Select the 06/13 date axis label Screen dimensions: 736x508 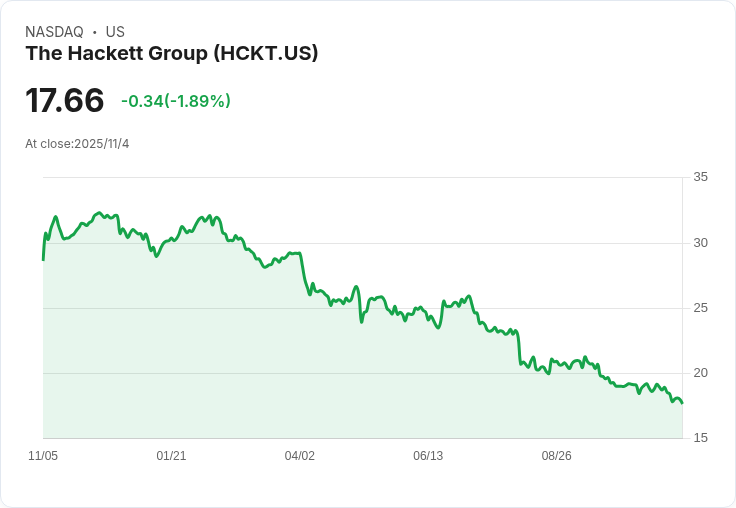tap(427, 456)
